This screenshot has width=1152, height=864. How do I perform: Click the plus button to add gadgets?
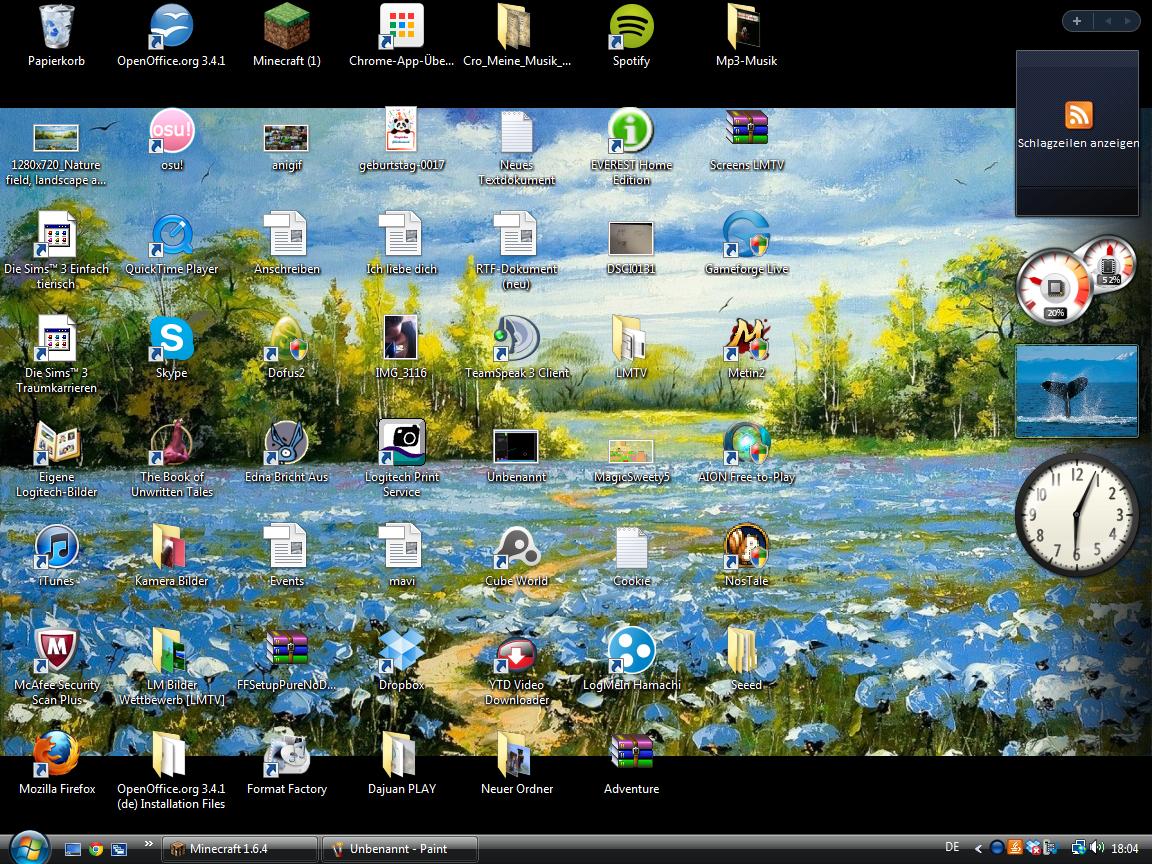[x=1077, y=21]
